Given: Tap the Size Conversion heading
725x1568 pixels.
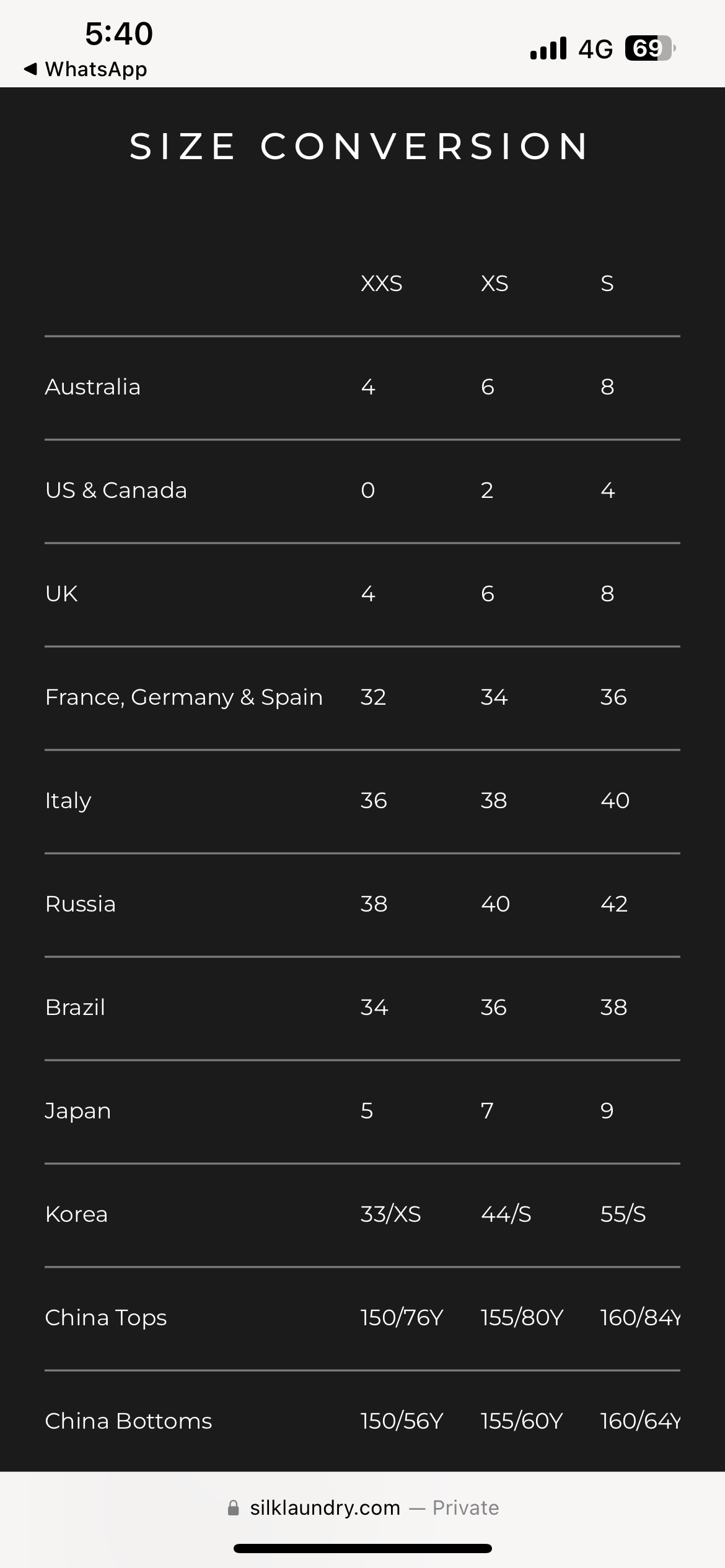Looking at the screenshot, I should pos(359,146).
